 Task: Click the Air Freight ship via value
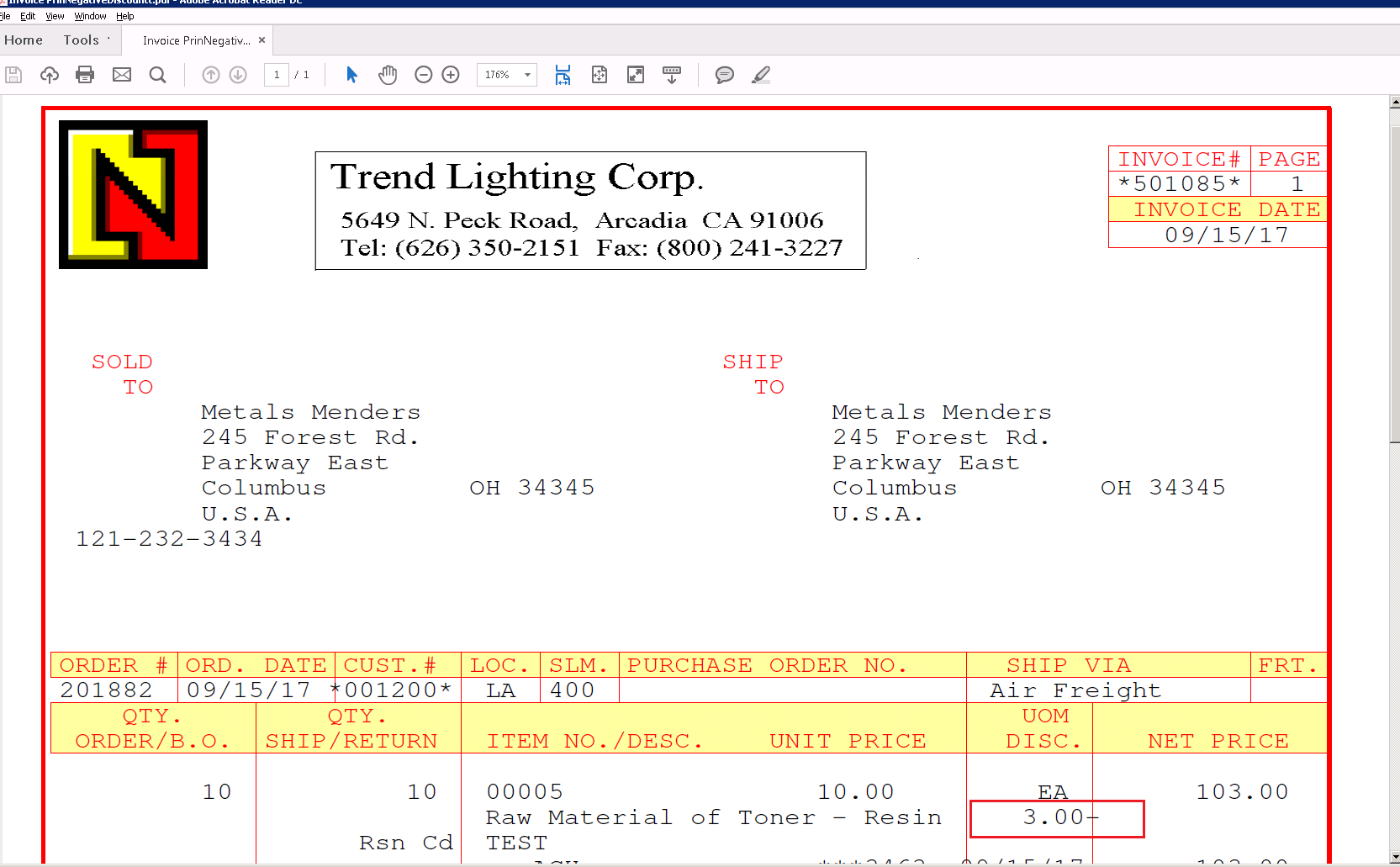1075,690
